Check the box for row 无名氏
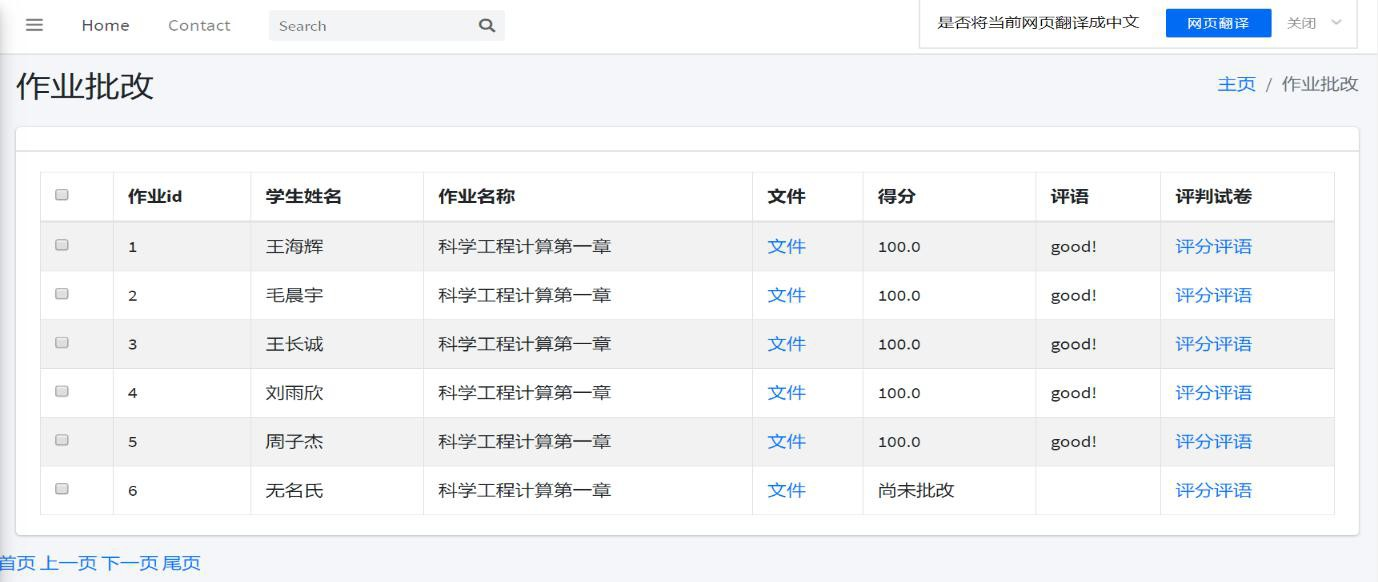The height and width of the screenshot is (582, 1378). coord(62,489)
